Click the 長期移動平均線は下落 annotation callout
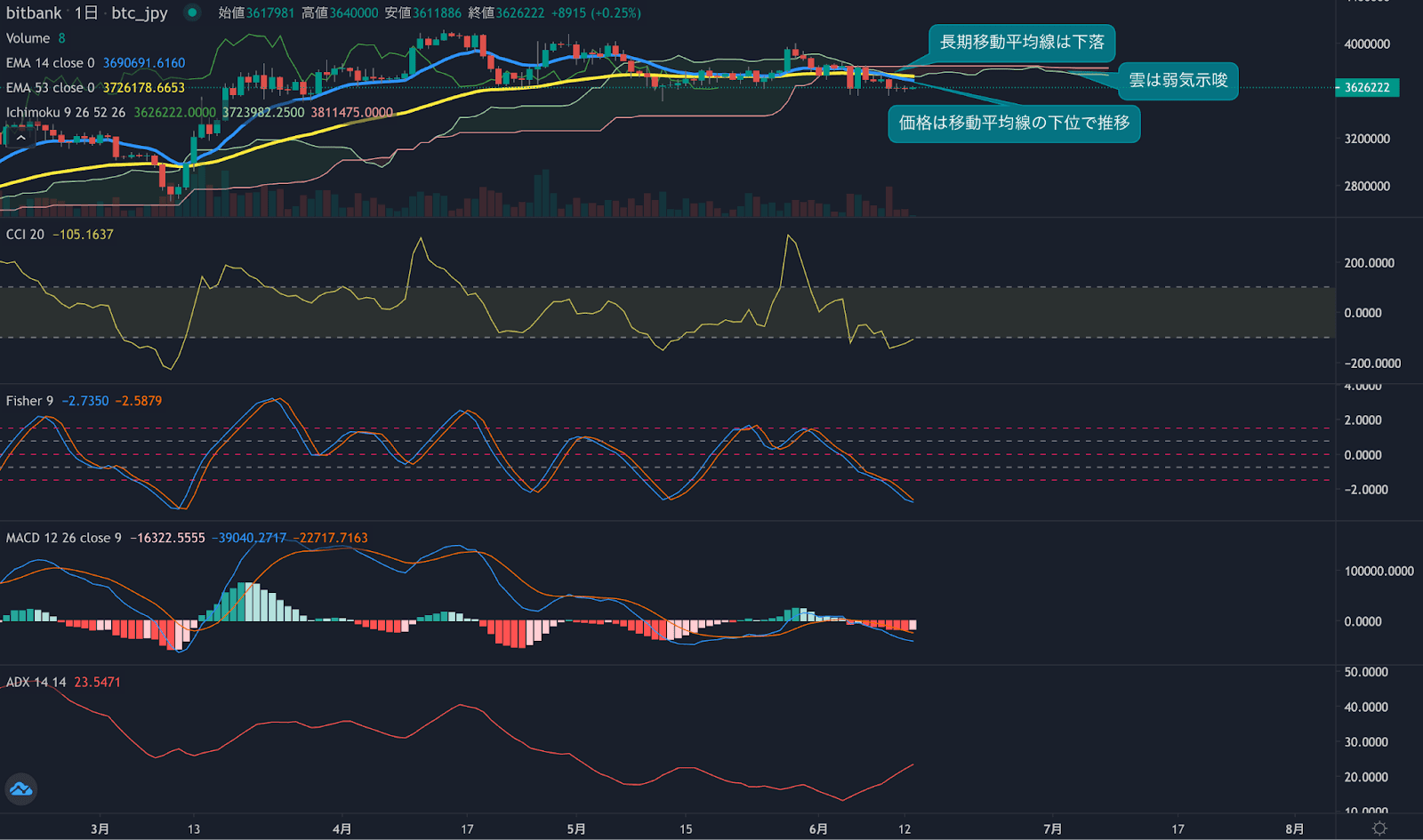Screen dimensions: 1423x840 click(x=1021, y=42)
